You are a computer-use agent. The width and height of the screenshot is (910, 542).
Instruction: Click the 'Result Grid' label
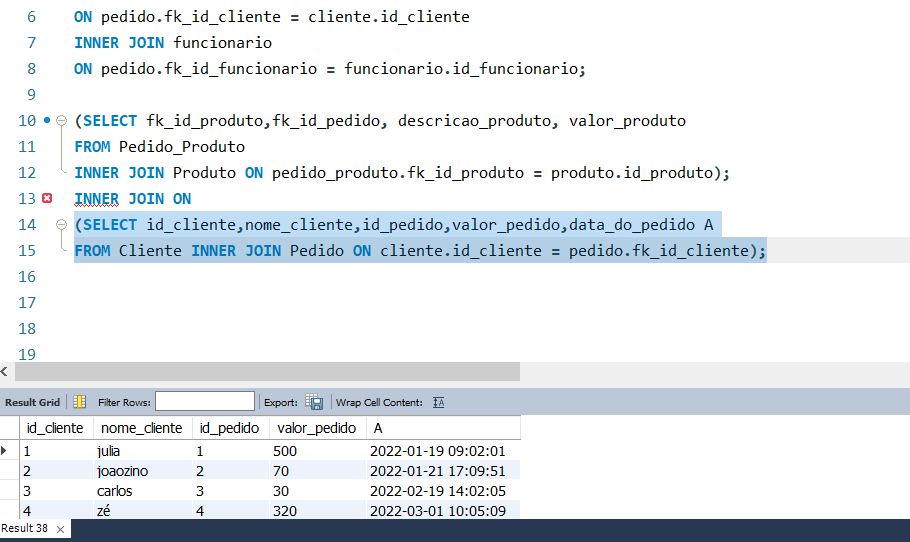pyautogui.click(x=32, y=402)
